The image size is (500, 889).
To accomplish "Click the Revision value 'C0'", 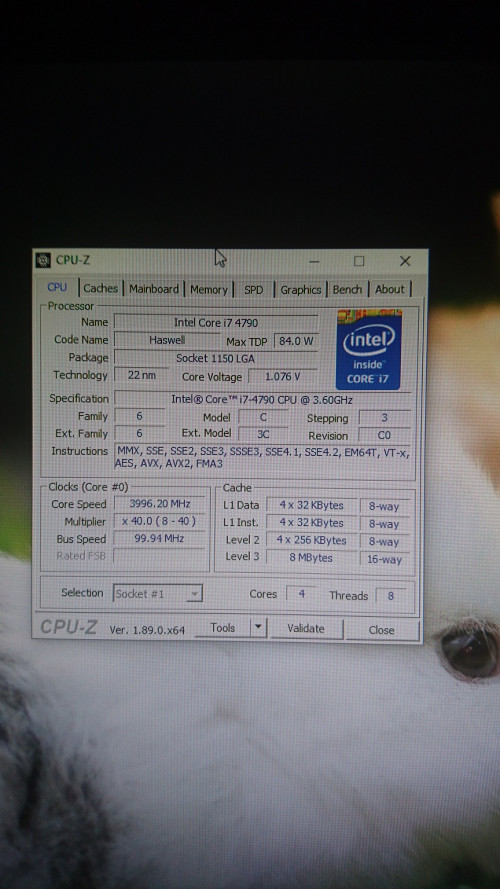I will (x=384, y=435).
